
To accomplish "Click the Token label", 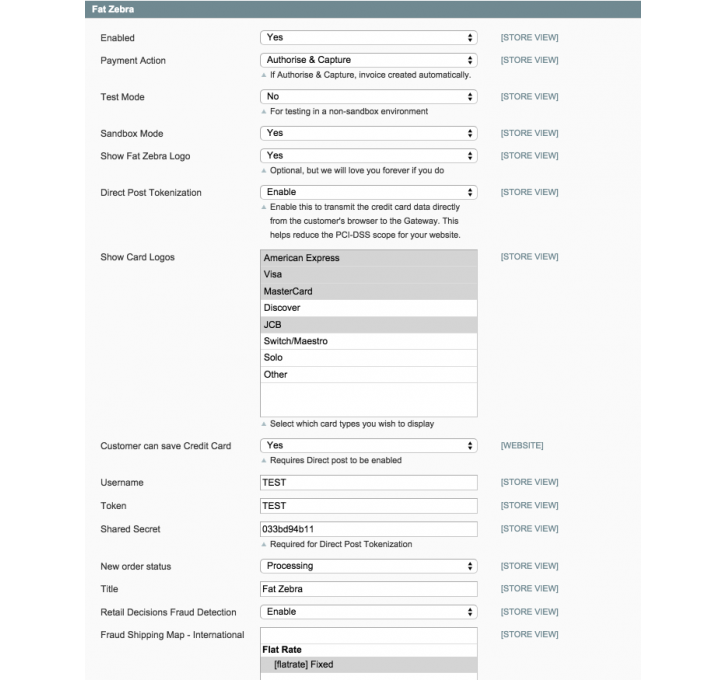I will point(113,506).
